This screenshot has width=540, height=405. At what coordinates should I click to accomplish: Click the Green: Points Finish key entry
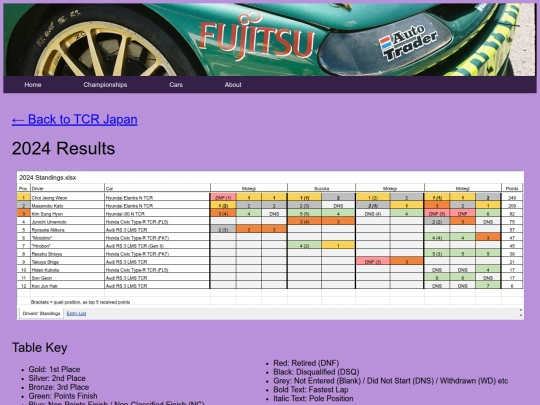63,396
